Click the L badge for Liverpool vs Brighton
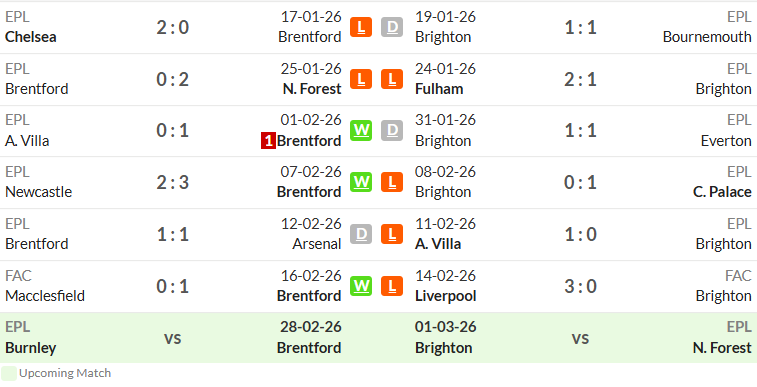The width and height of the screenshot is (757, 387). pyautogui.click(x=392, y=286)
